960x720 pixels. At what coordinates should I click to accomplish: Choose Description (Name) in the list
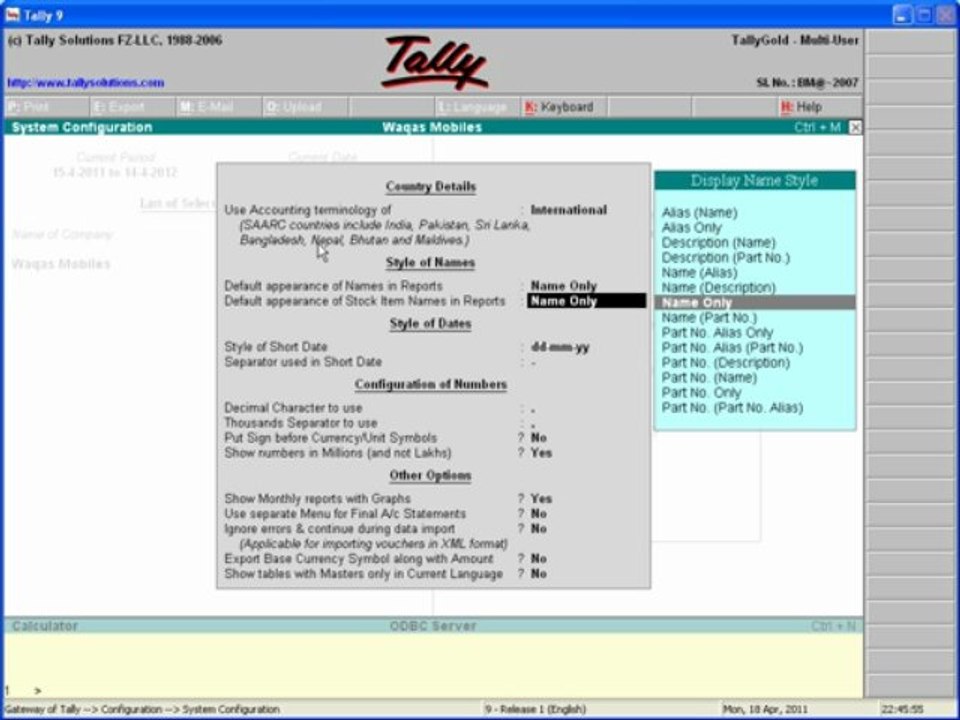(718, 242)
